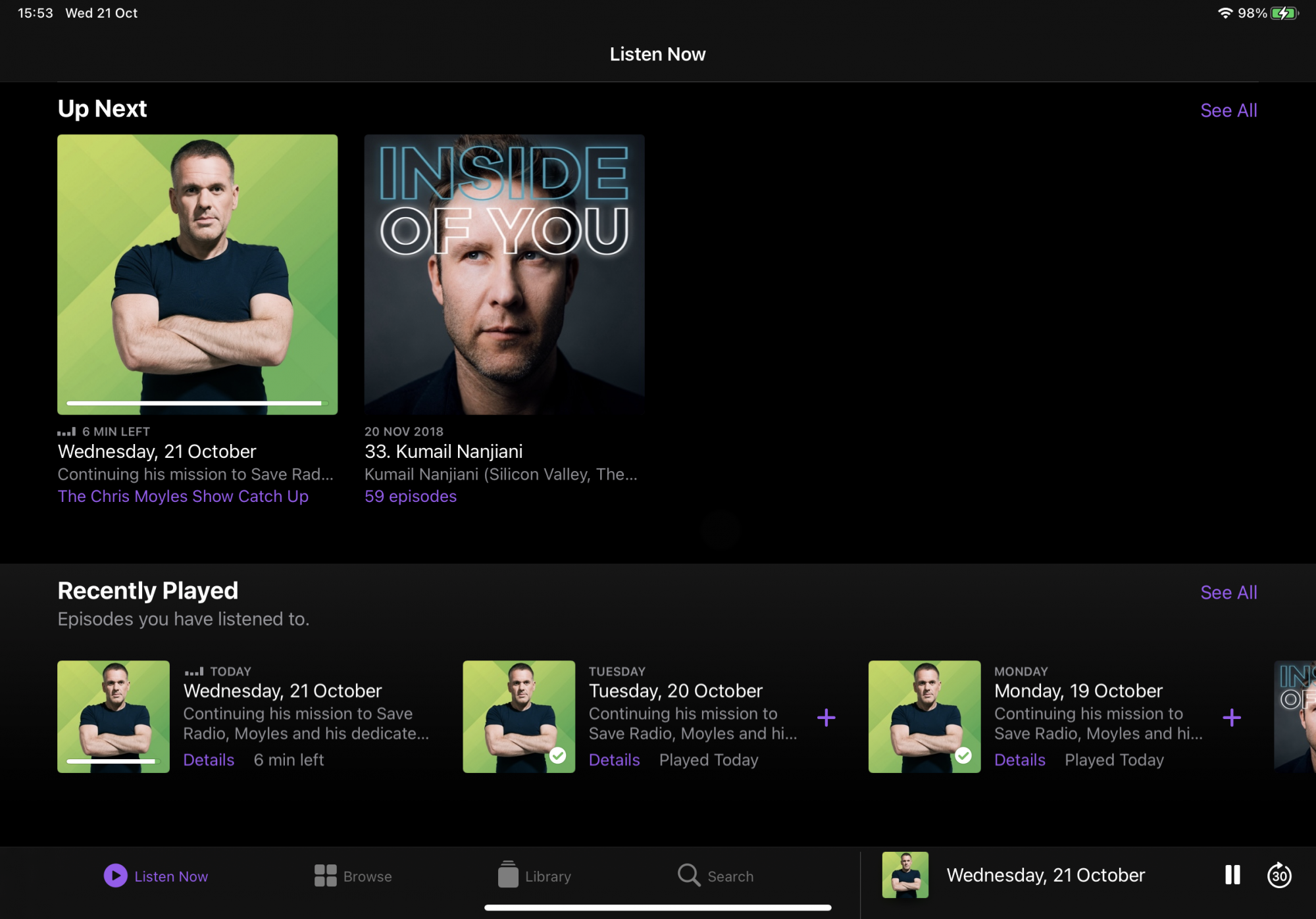Viewport: 1316px width, 919px height.
Task: Tap the Search magnifier icon
Action: click(689, 876)
